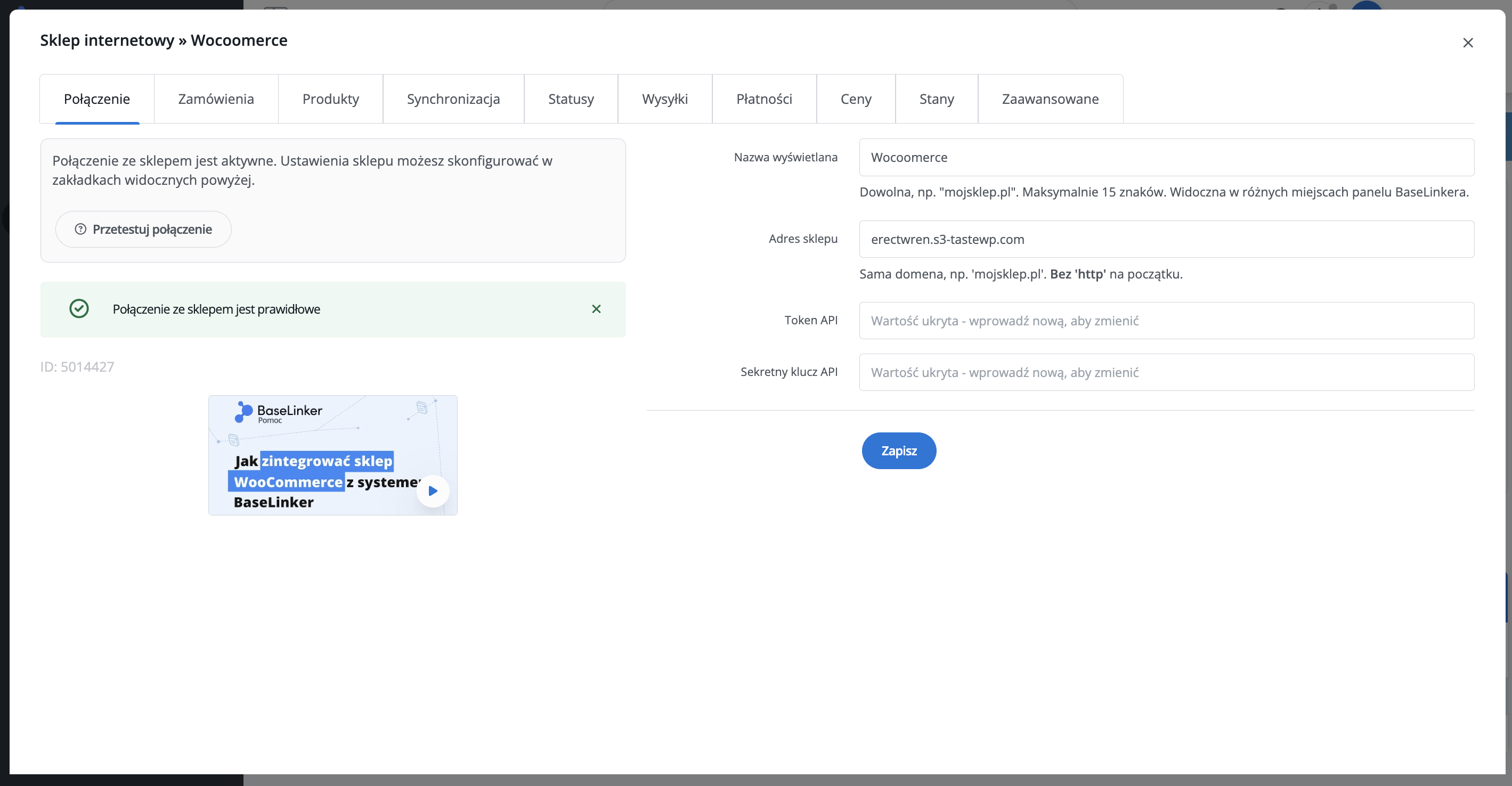
Task: Click the Przetestuj połączenie button
Action: coord(143,230)
